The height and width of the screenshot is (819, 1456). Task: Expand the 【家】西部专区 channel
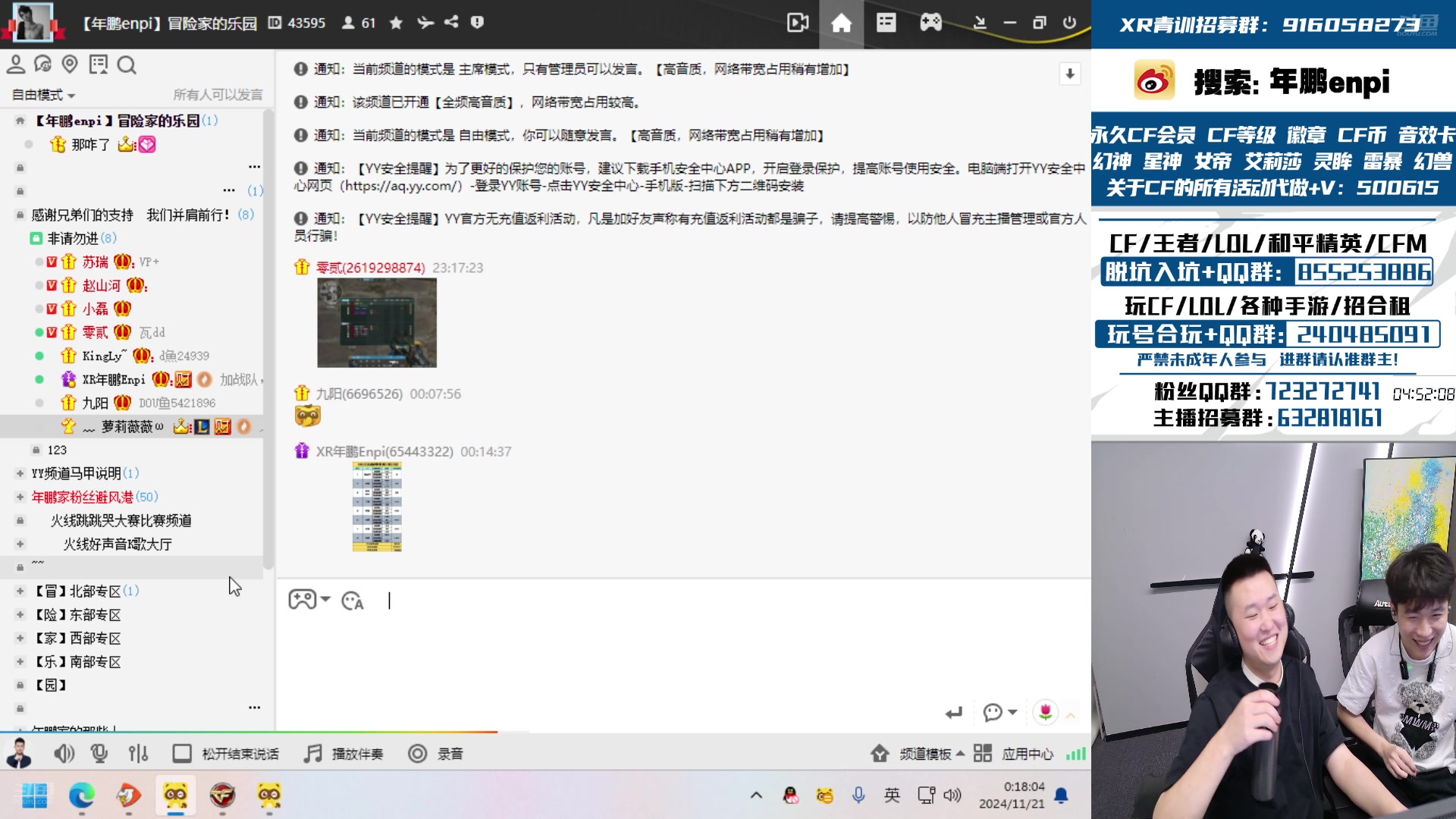[20, 638]
